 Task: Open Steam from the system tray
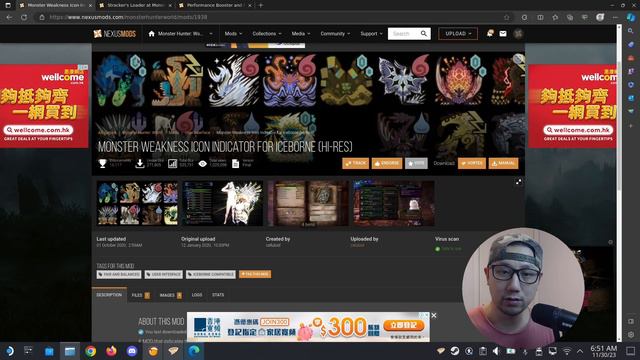coord(455,351)
